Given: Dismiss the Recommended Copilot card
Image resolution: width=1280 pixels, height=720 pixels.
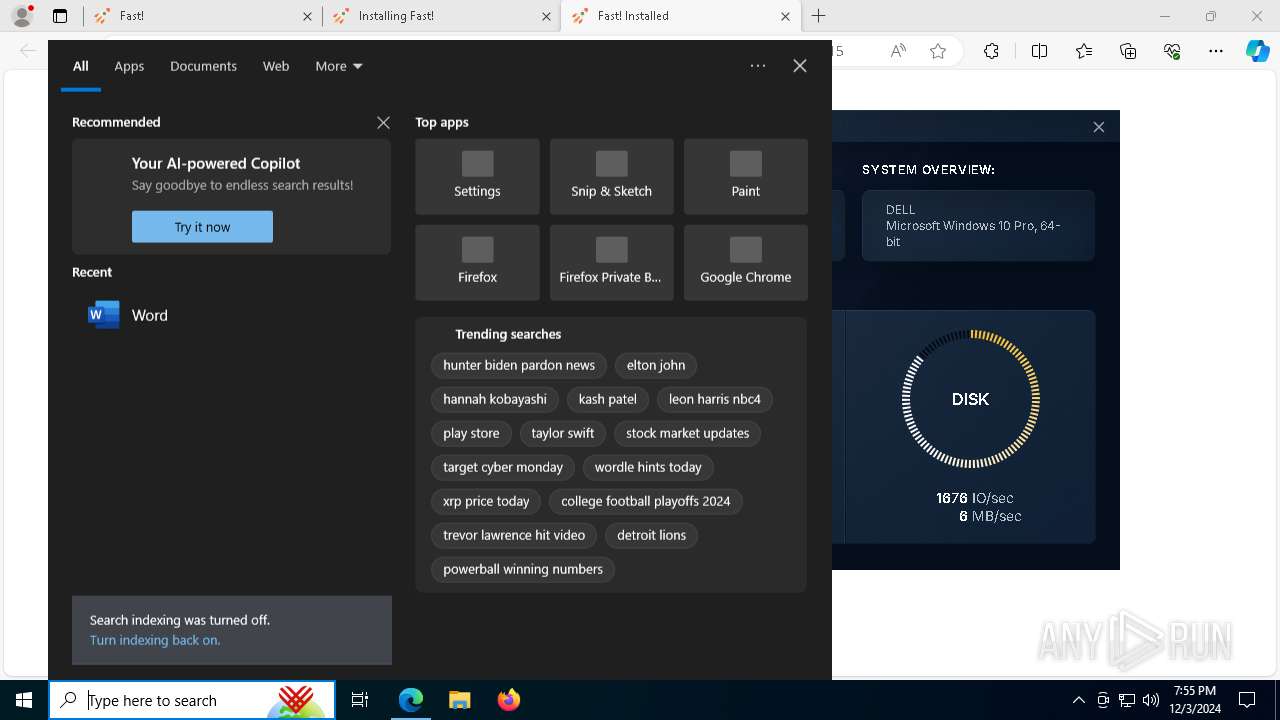Looking at the screenshot, I should 383,122.
